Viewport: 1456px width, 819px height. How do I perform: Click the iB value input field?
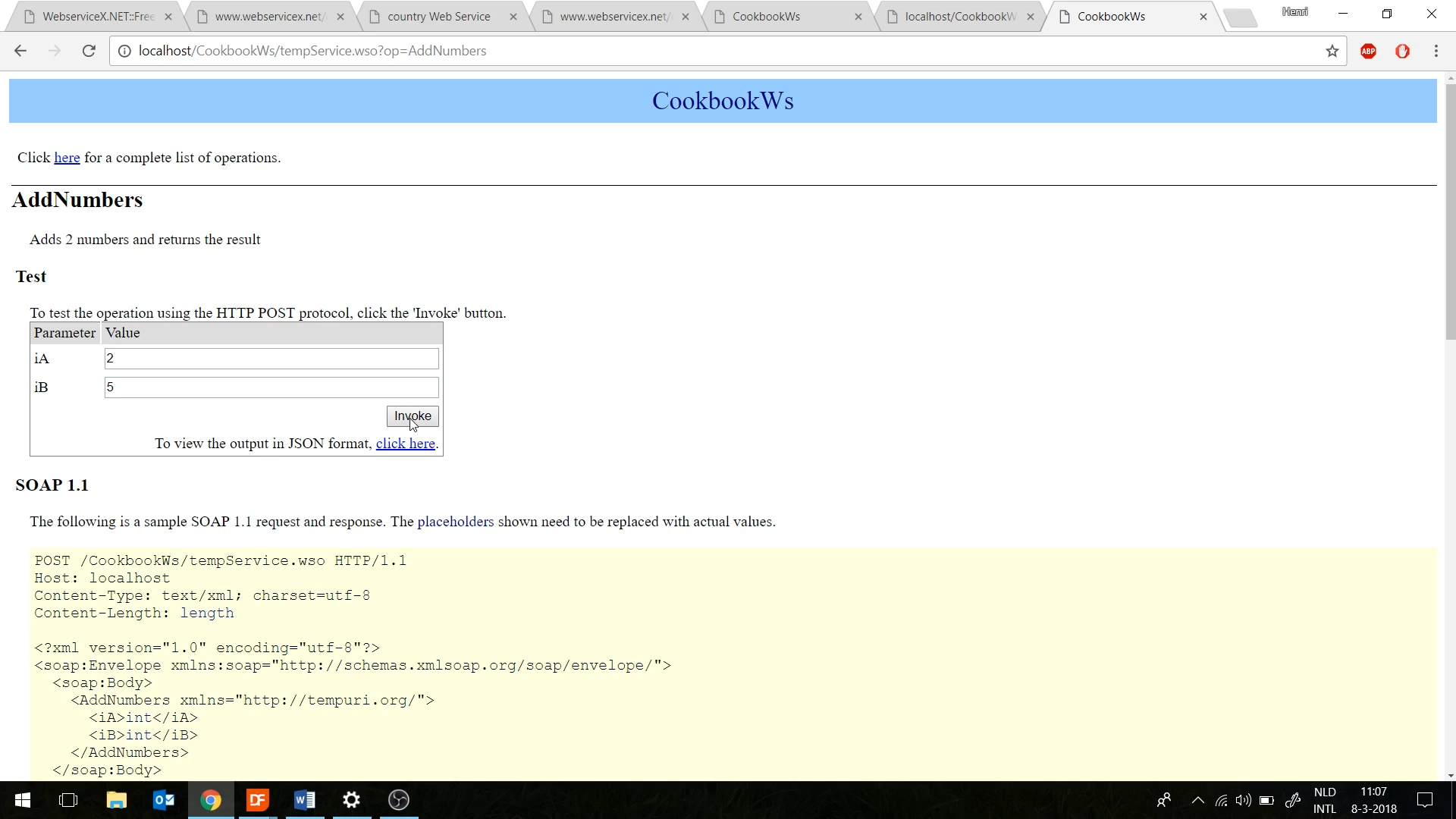pos(271,388)
